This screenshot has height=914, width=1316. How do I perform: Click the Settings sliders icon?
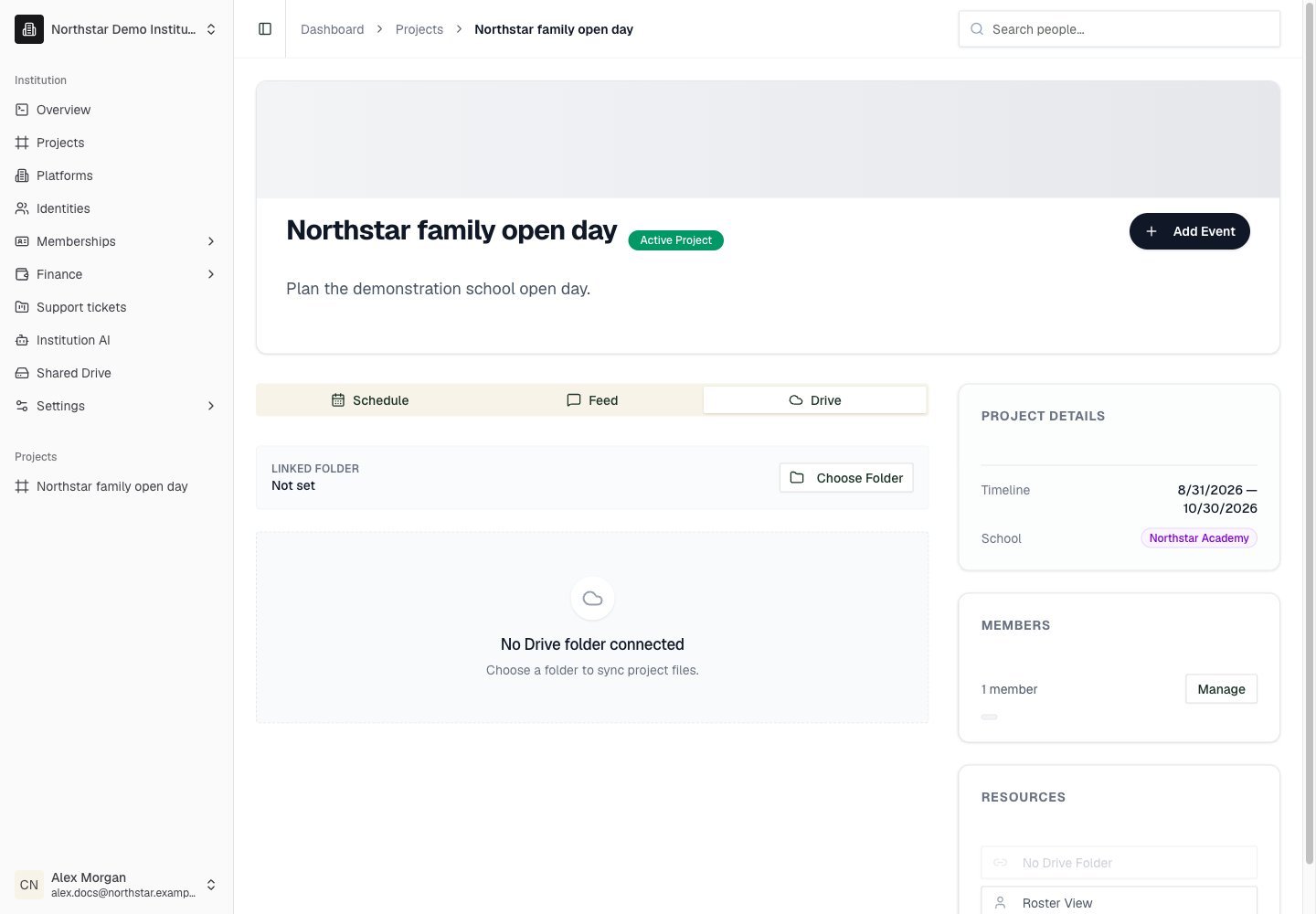(22, 406)
